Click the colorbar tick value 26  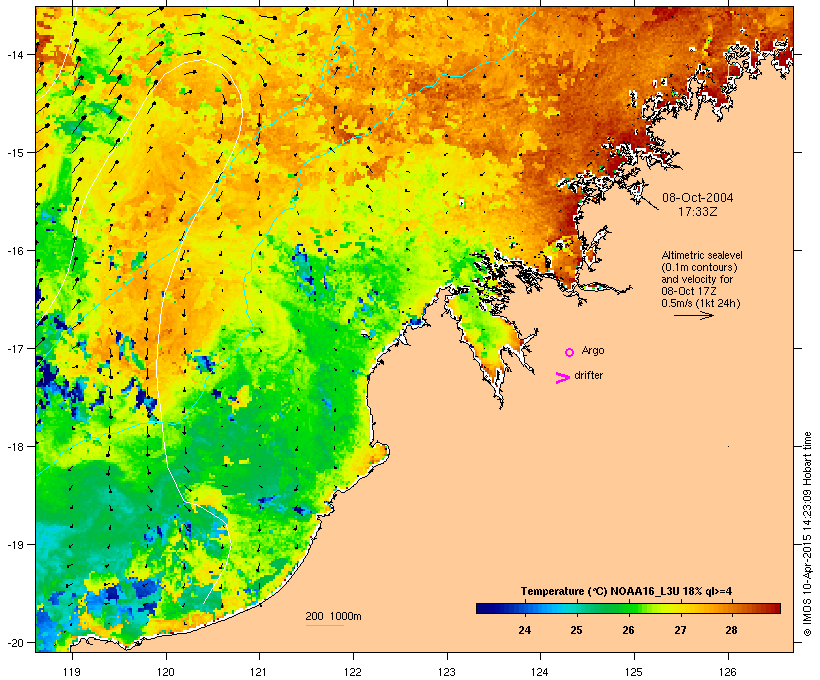tap(628, 630)
